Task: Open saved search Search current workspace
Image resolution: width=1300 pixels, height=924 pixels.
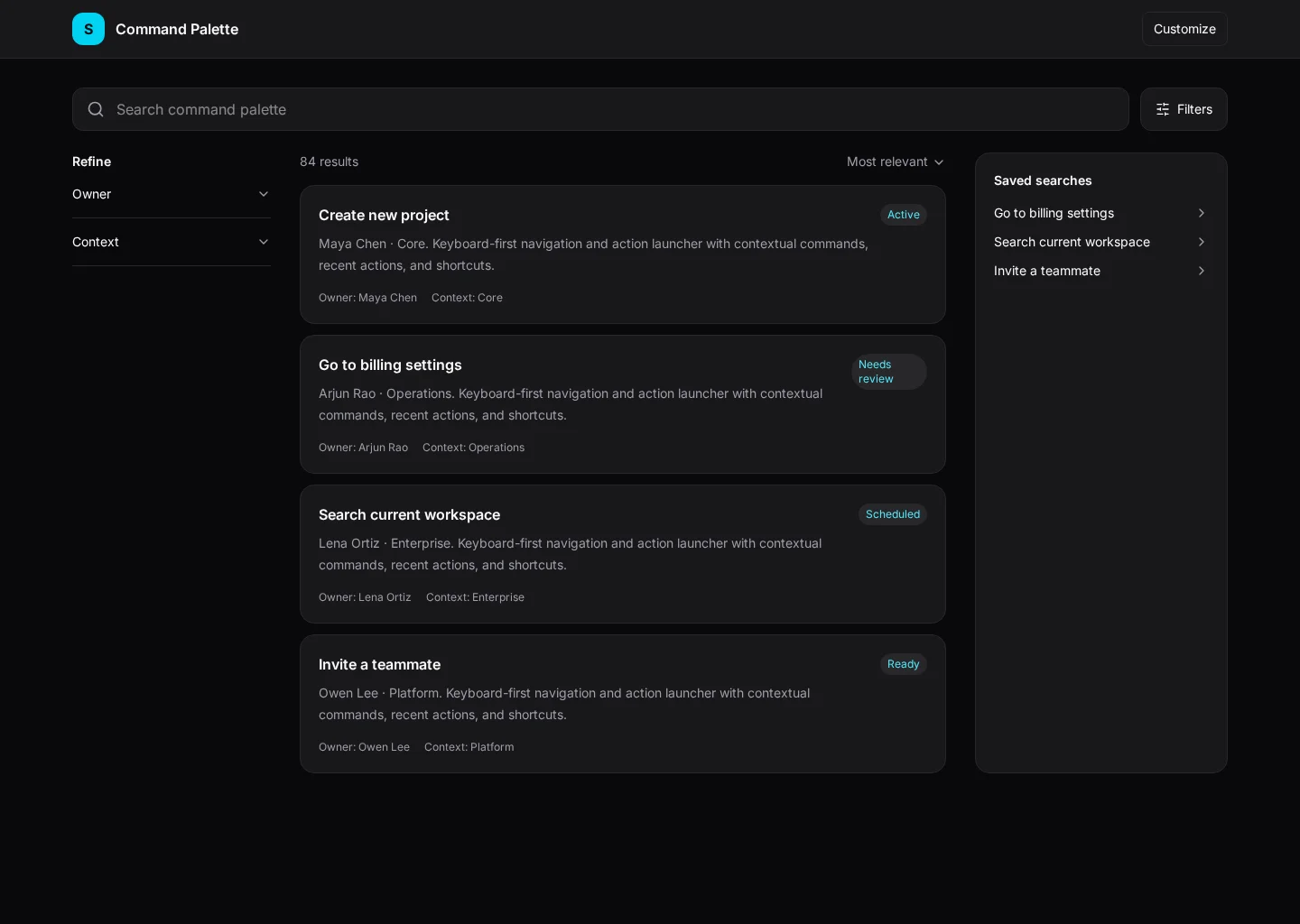Action: tap(1100, 242)
